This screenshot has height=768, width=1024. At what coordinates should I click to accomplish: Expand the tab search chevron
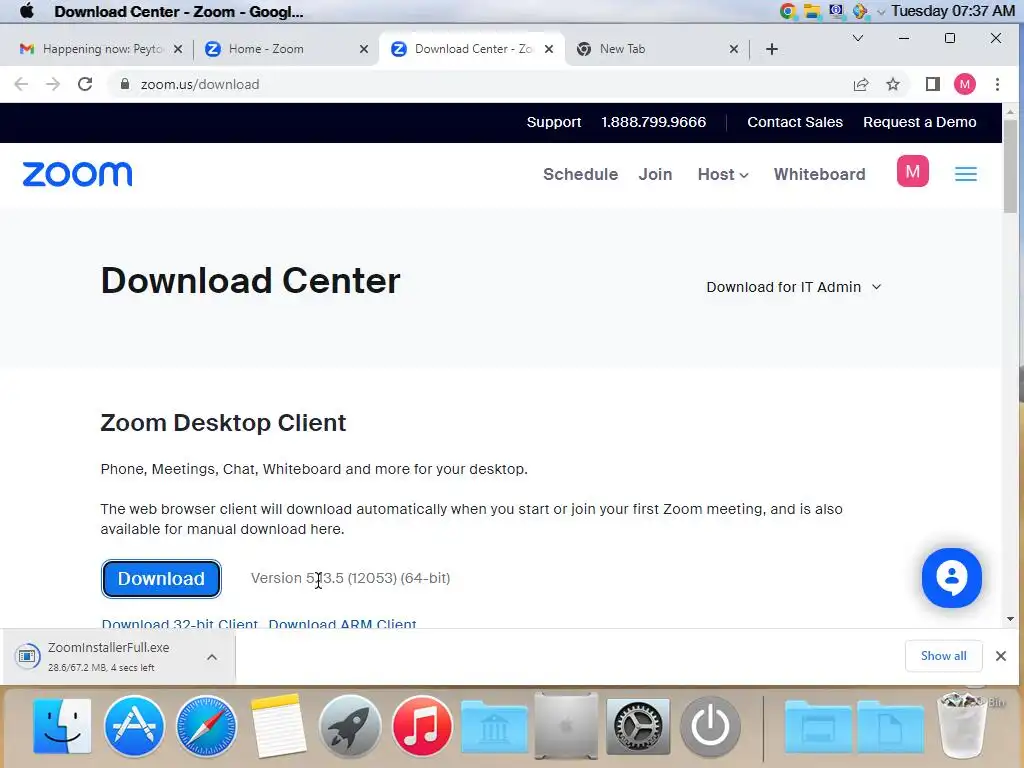click(858, 38)
